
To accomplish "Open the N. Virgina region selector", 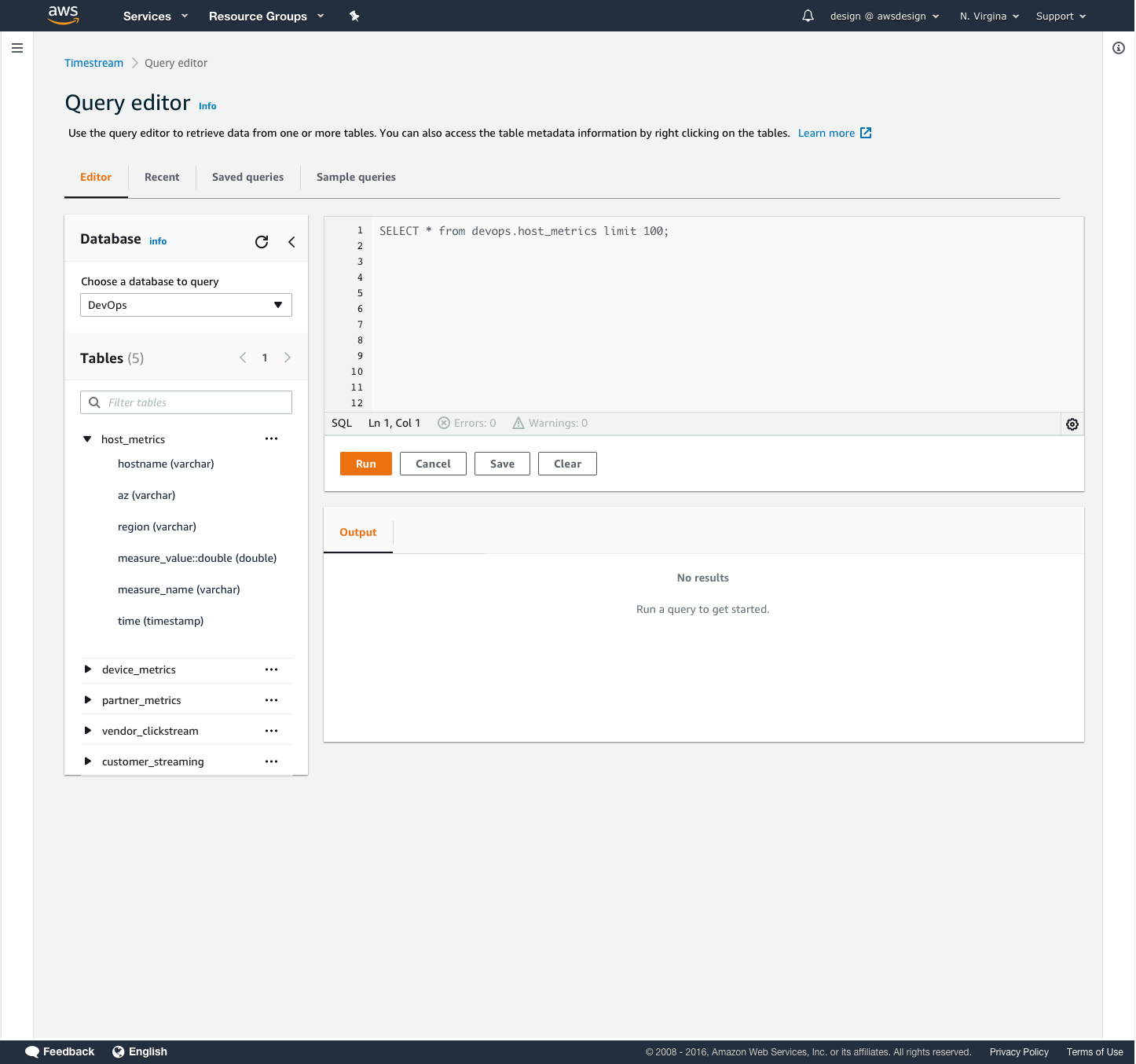I will pyautogui.click(x=990, y=16).
